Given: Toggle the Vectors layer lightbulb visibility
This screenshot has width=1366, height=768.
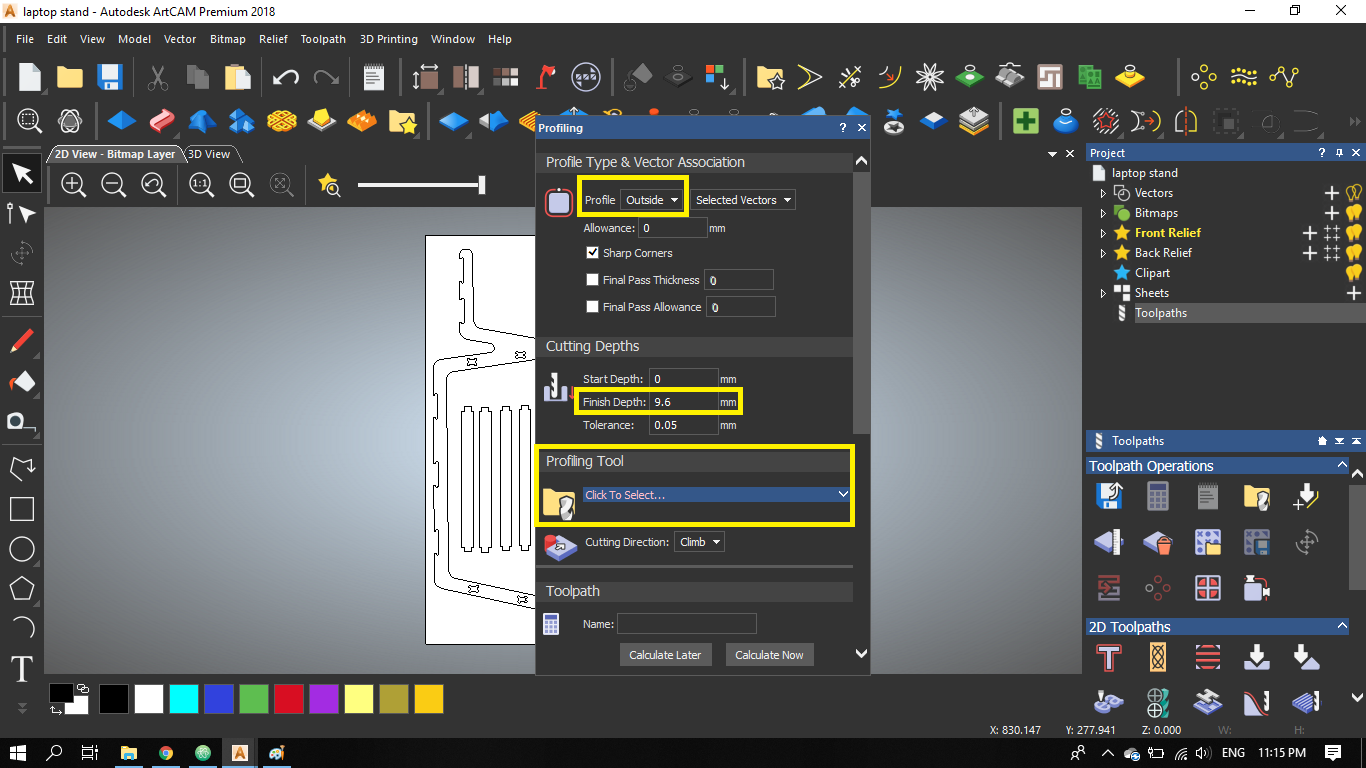Looking at the screenshot, I should pos(1355,193).
